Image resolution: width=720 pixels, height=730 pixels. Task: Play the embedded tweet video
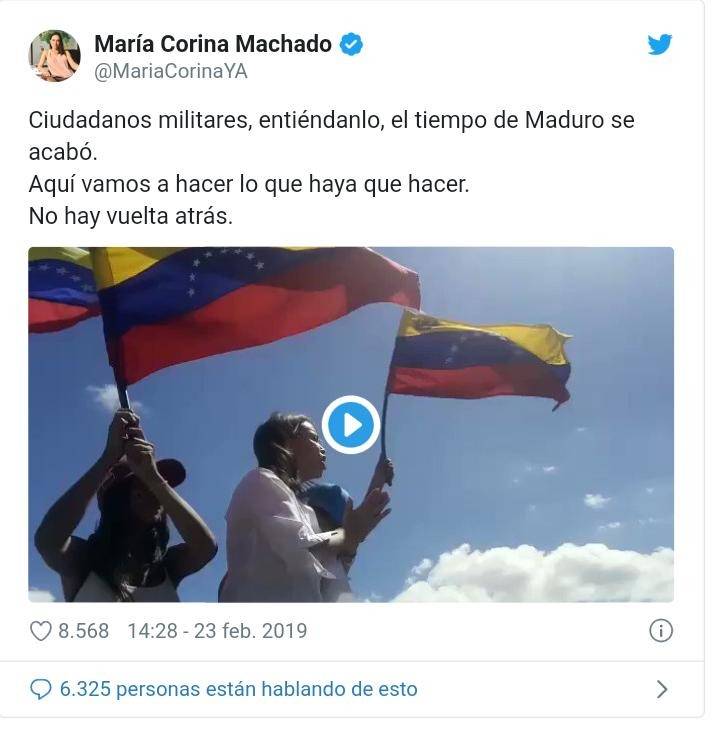click(351, 425)
